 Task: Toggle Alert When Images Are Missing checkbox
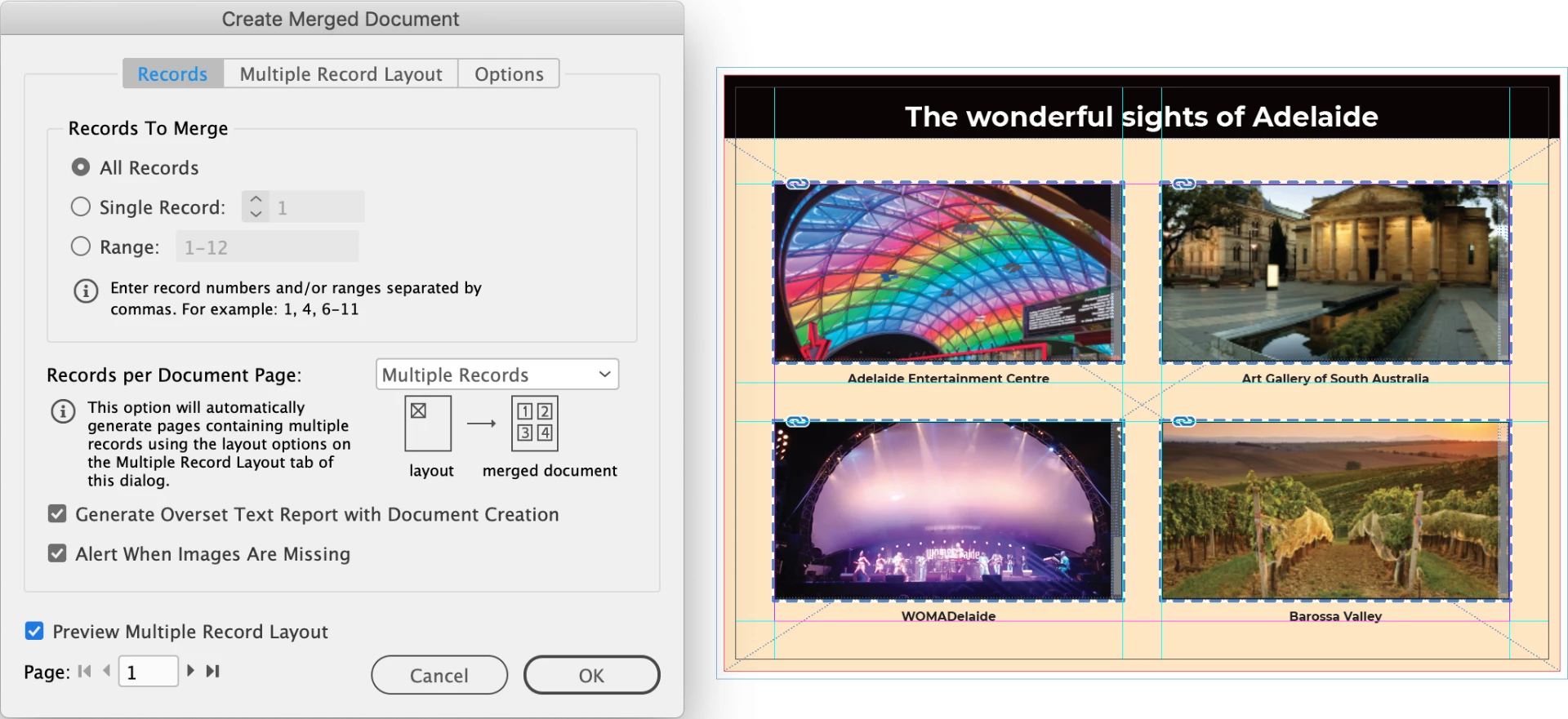pyautogui.click(x=57, y=553)
